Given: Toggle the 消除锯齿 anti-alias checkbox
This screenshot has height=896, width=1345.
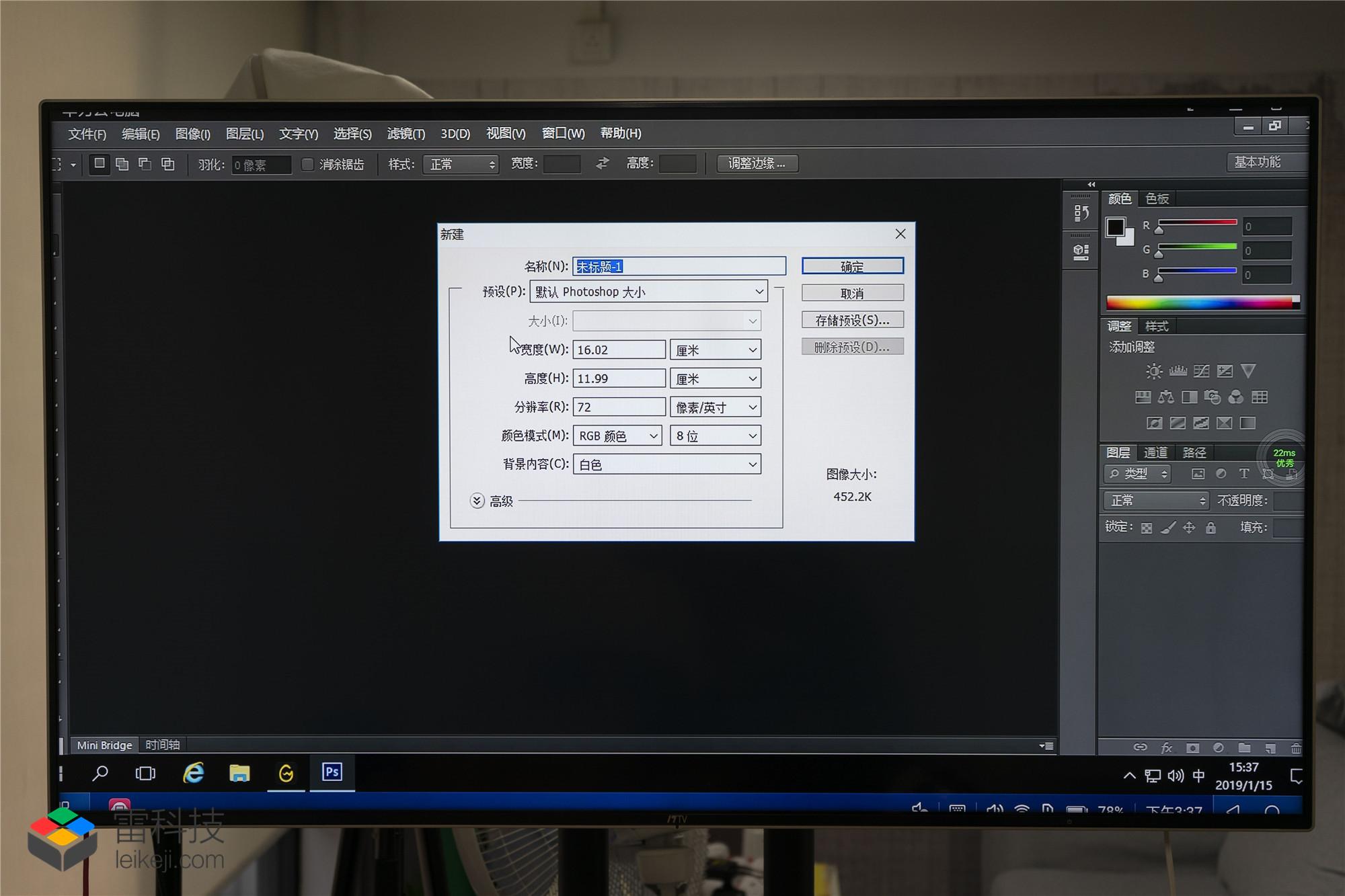Looking at the screenshot, I should tap(307, 164).
